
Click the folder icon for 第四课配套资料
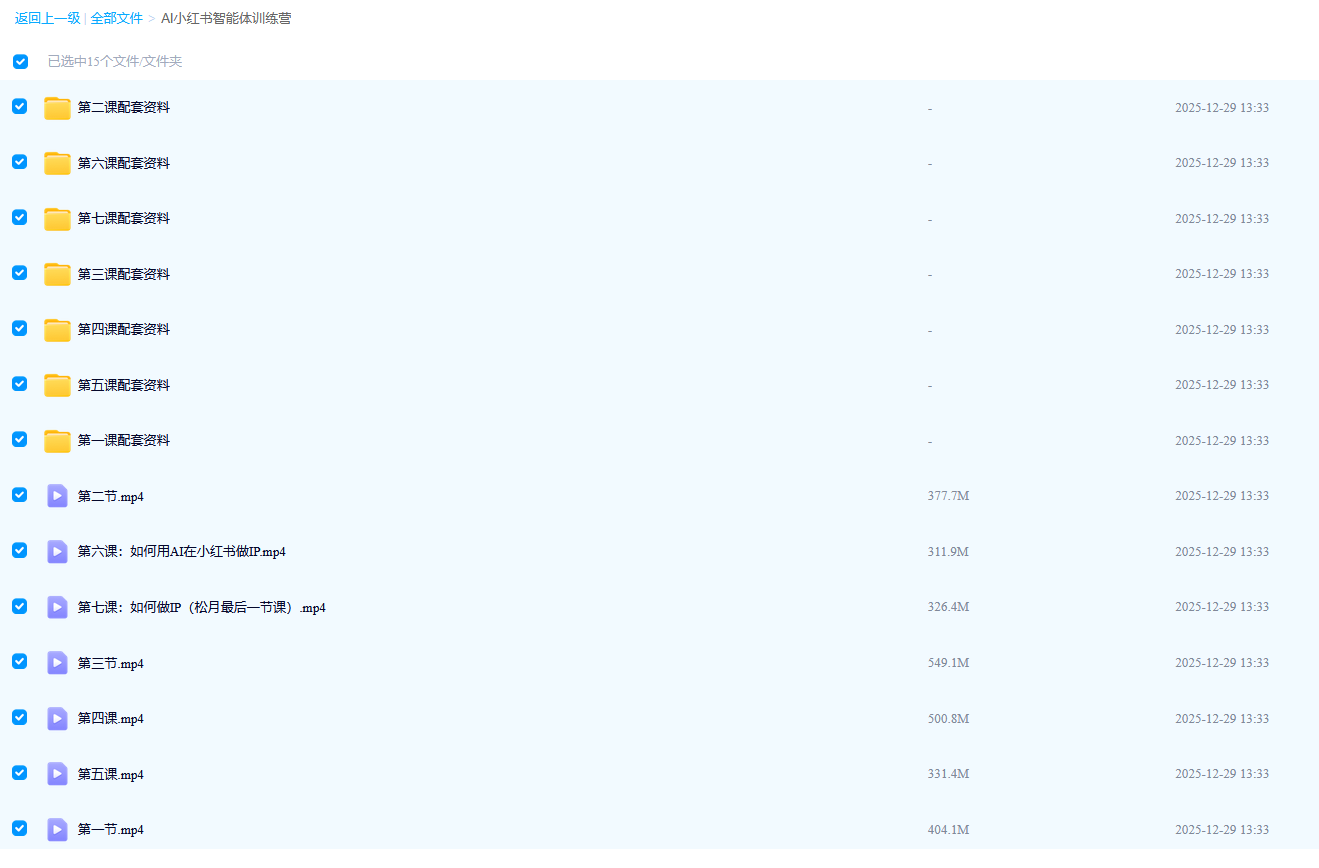click(57, 330)
